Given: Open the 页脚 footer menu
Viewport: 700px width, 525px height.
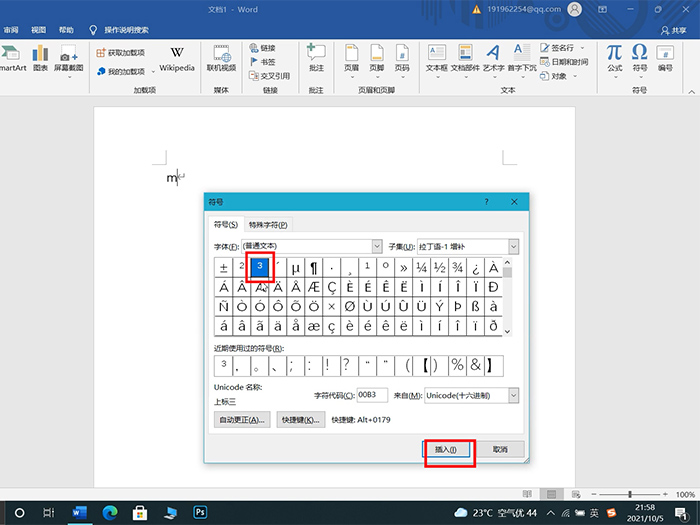Looking at the screenshot, I should point(377,60).
